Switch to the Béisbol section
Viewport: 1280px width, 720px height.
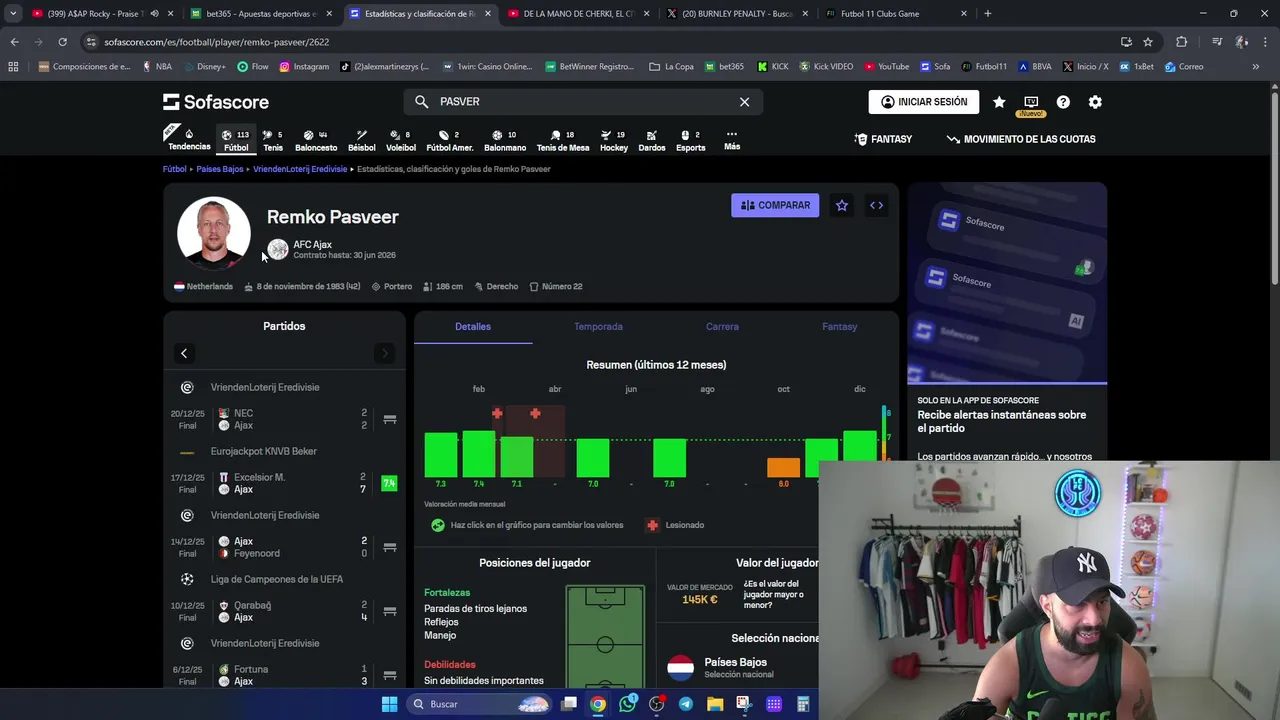pyautogui.click(x=362, y=140)
